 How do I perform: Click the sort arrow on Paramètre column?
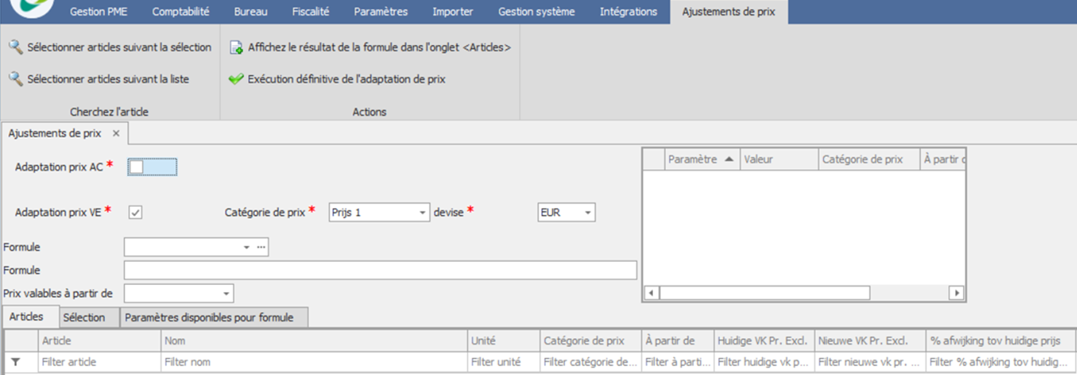(x=728, y=159)
